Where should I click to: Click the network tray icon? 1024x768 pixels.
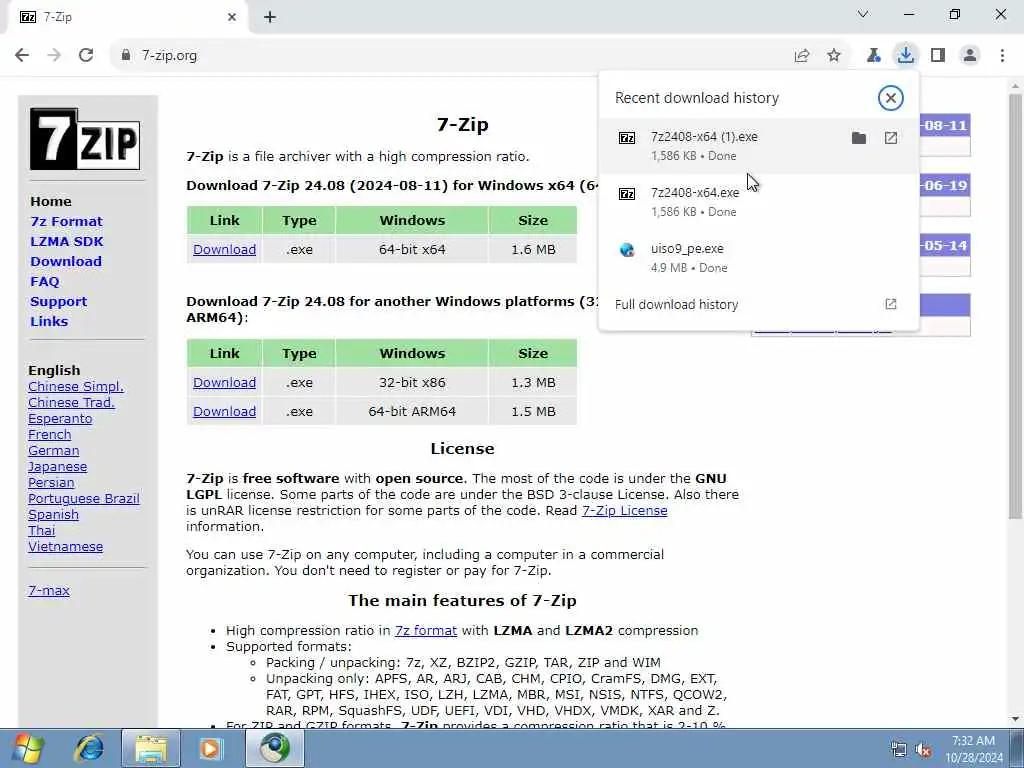[899, 750]
